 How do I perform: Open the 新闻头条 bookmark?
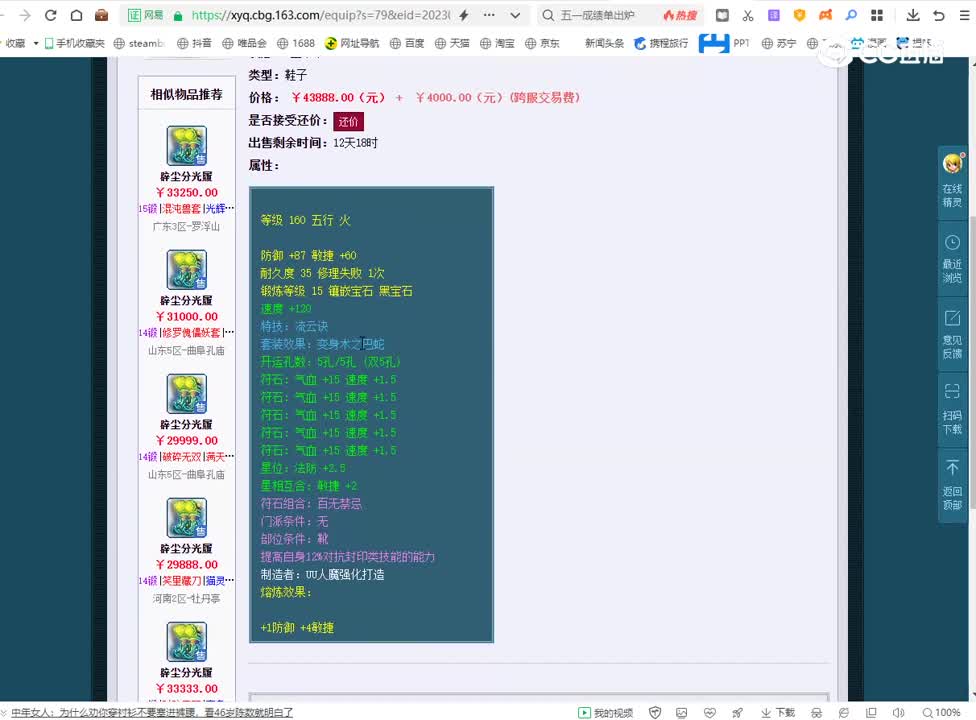pyautogui.click(x=604, y=43)
